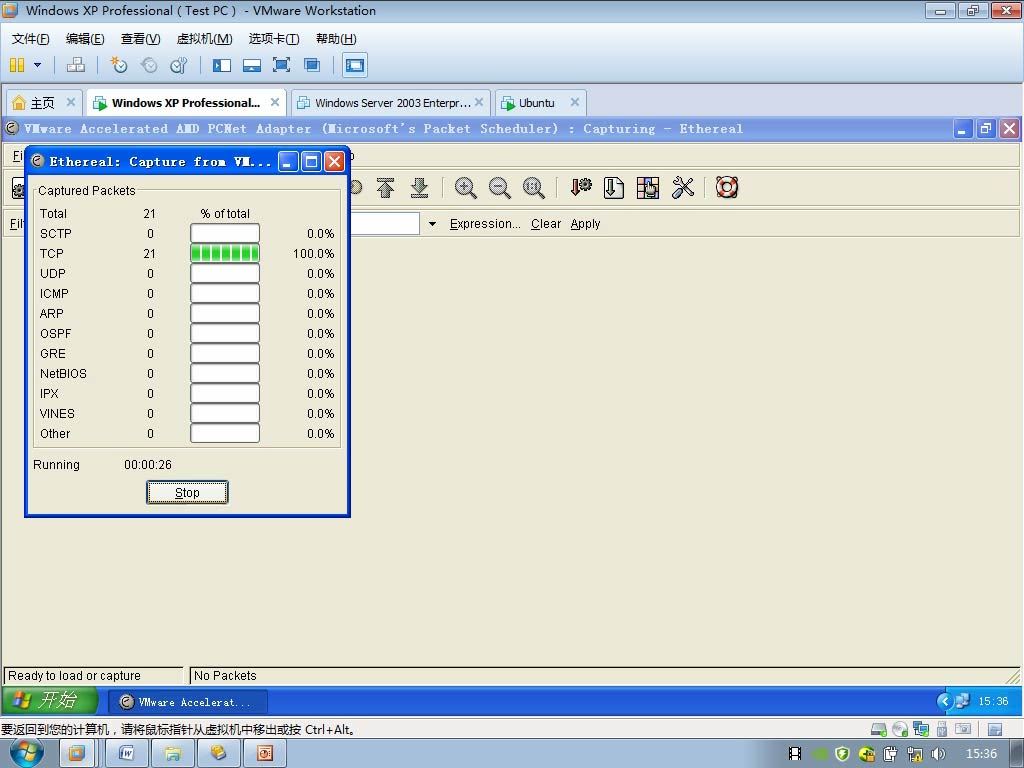
Task: Open the 帮助(H) menu
Action: pyautogui.click(x=336, y=39)
